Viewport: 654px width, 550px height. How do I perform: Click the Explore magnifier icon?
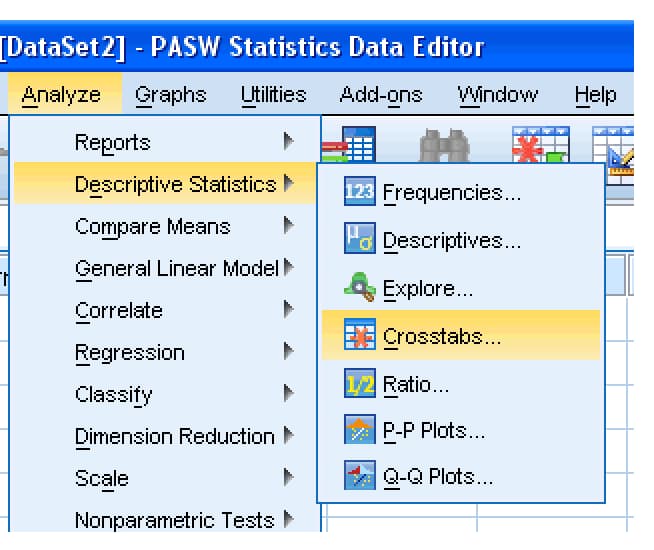tap(360, 286)
